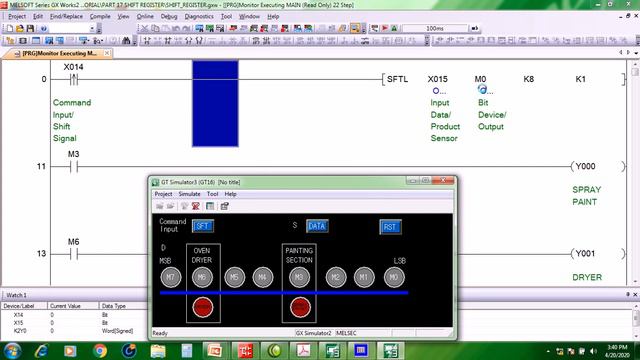
Task: Open the Compile menu
Action: coord(100,16)
